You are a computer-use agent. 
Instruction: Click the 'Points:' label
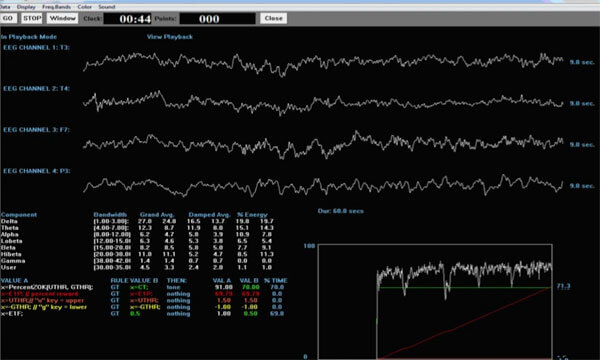(165, 18)
